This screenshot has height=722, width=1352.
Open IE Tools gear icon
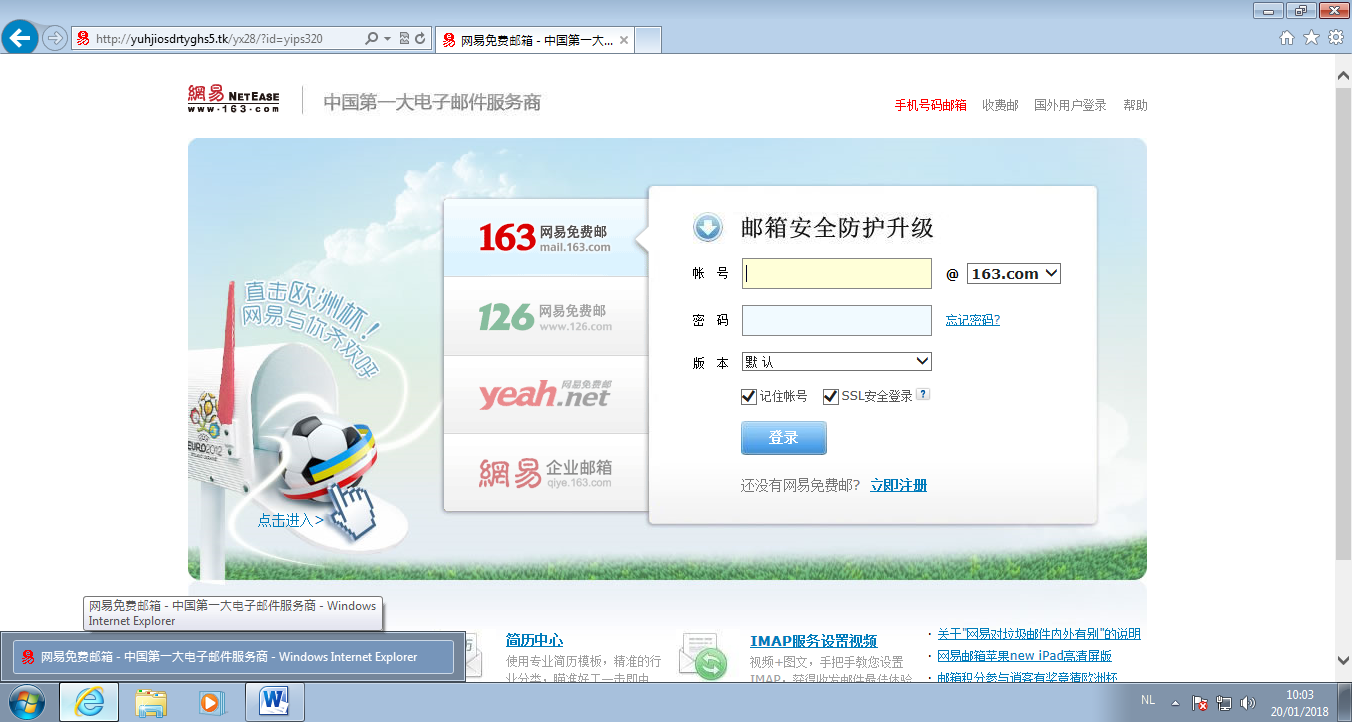(1336, 38)
